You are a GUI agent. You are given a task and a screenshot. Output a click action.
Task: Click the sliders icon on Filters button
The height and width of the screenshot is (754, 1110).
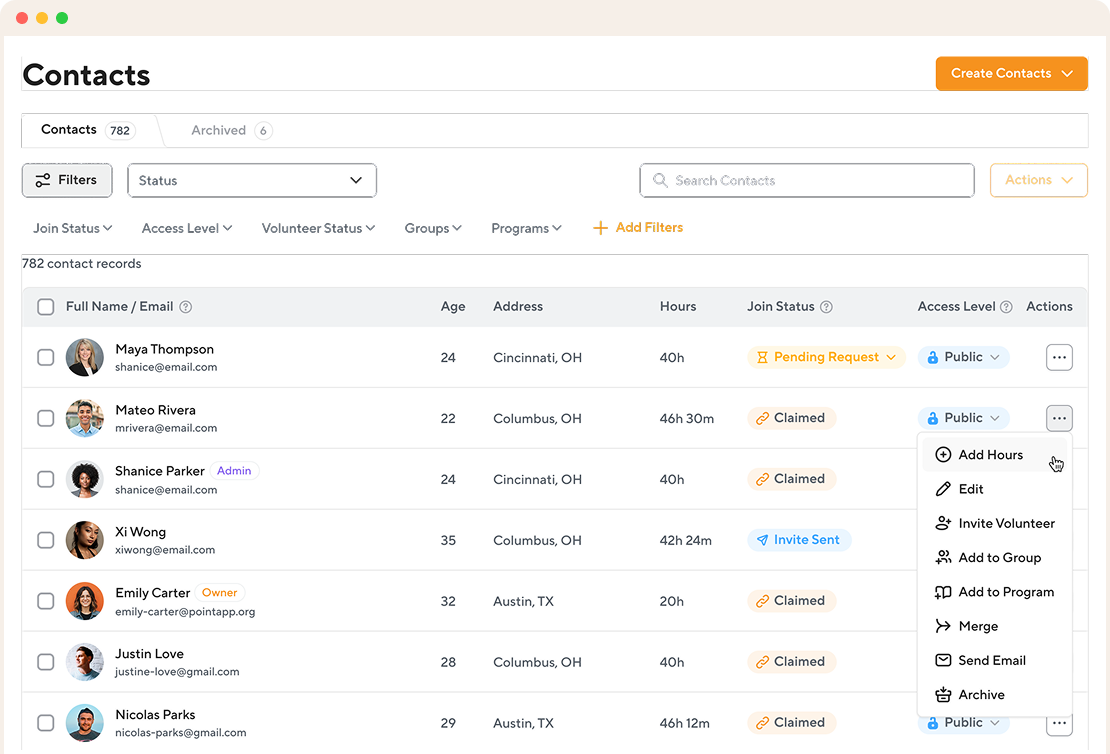(43, 180)
